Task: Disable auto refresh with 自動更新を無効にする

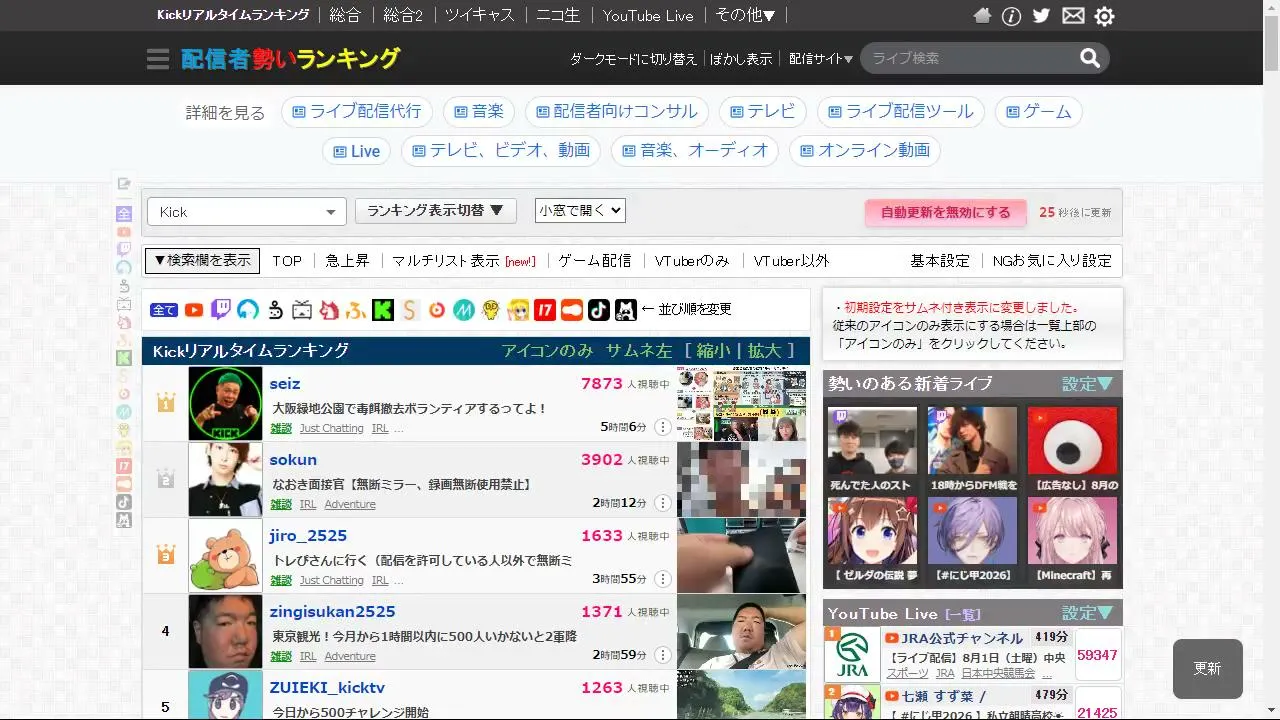Action: click(946, 212)
